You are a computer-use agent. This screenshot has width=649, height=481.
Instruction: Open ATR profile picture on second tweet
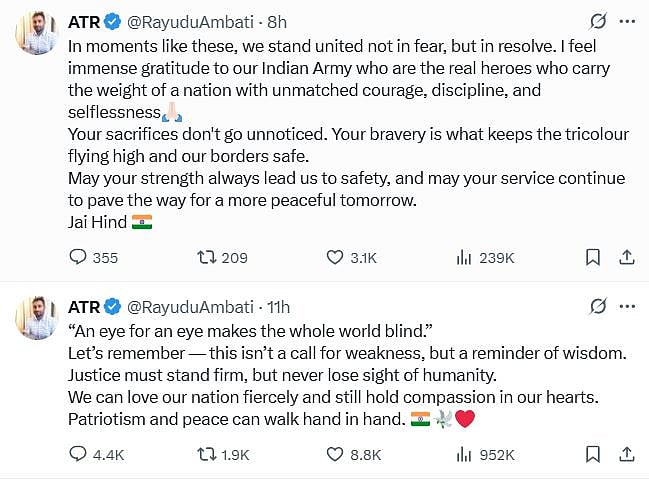pos(35,318)
